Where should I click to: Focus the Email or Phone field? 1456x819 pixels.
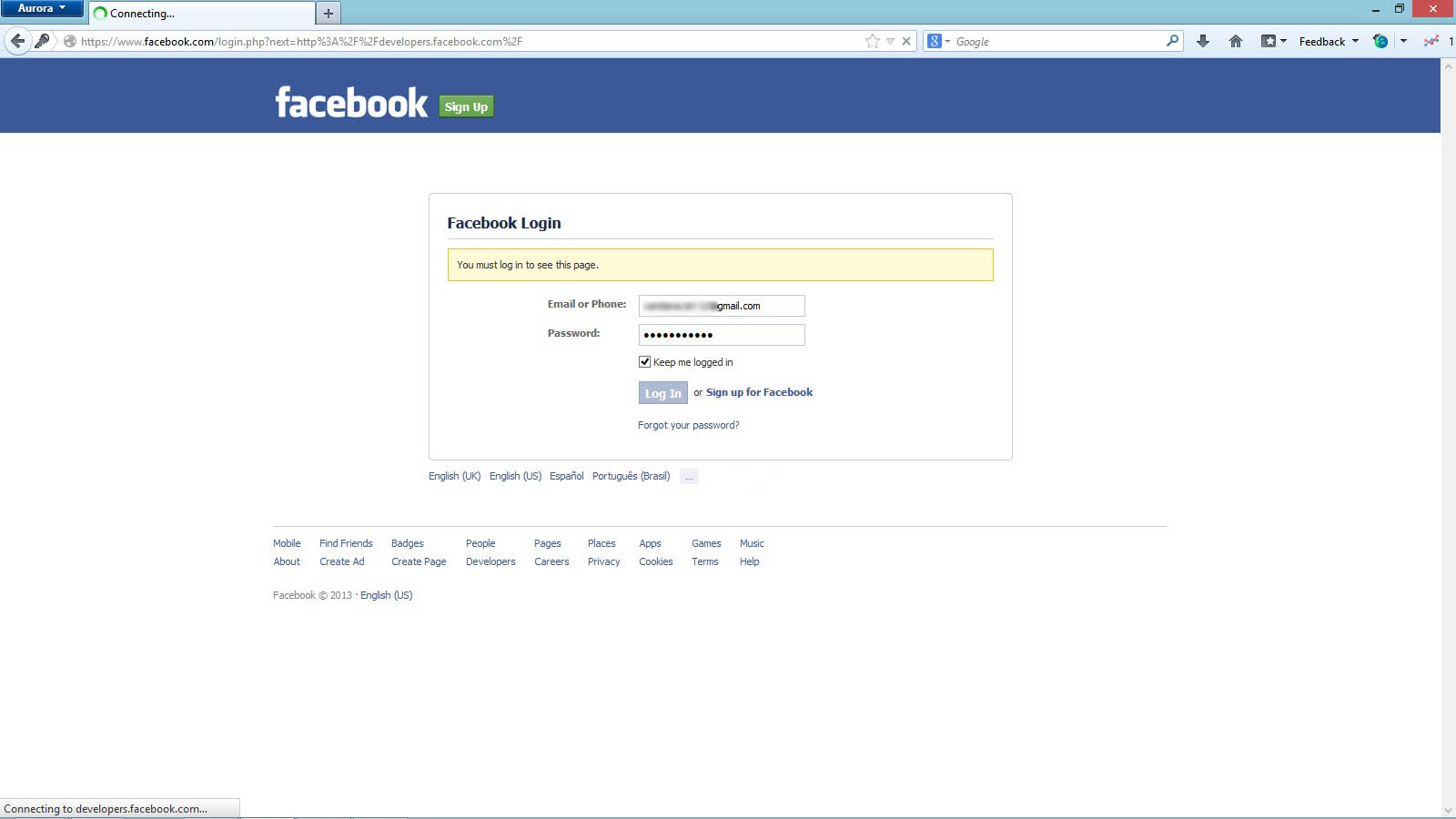point(722,306)
